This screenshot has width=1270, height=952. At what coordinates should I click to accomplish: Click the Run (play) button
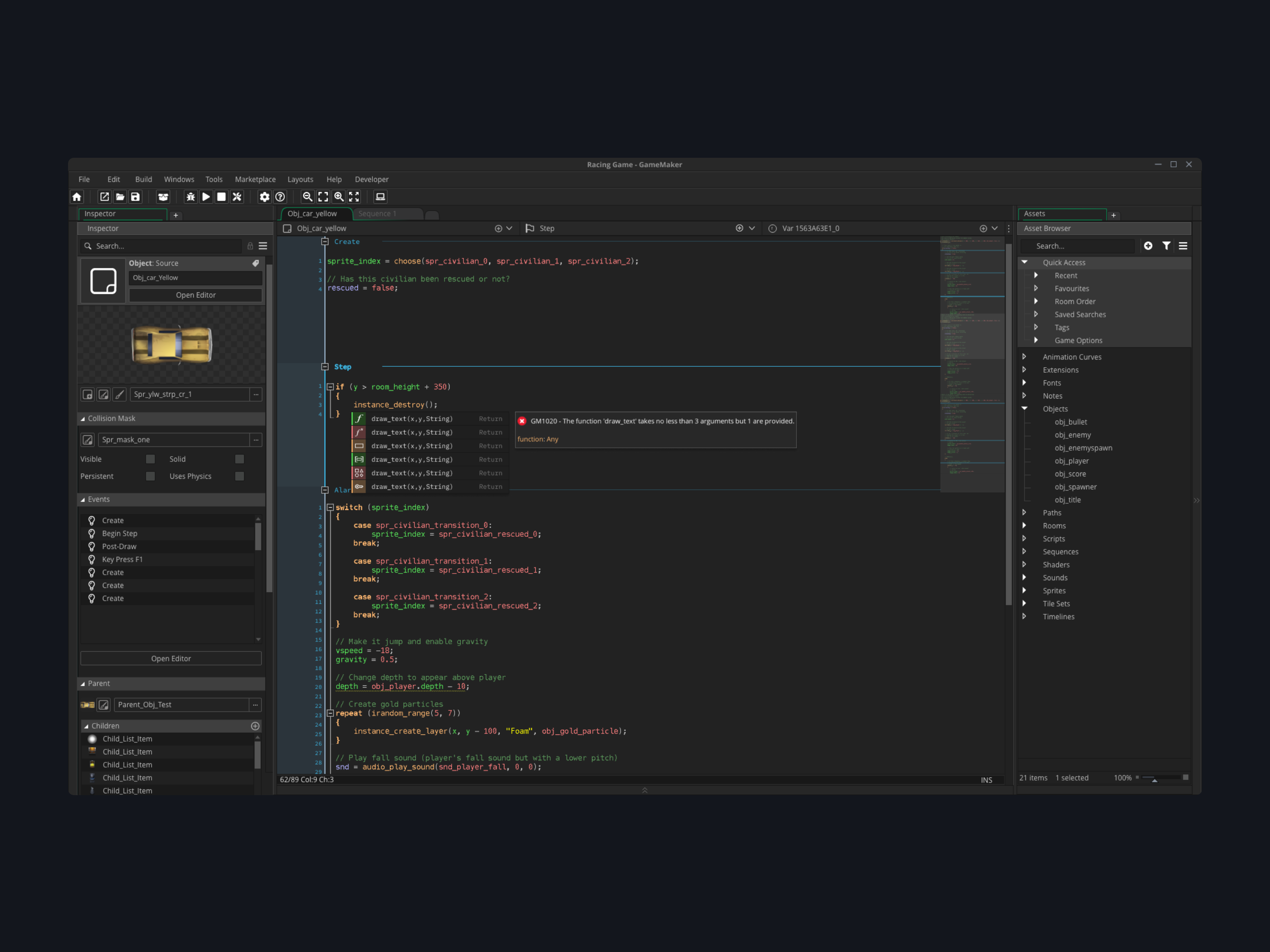(206, 197)
